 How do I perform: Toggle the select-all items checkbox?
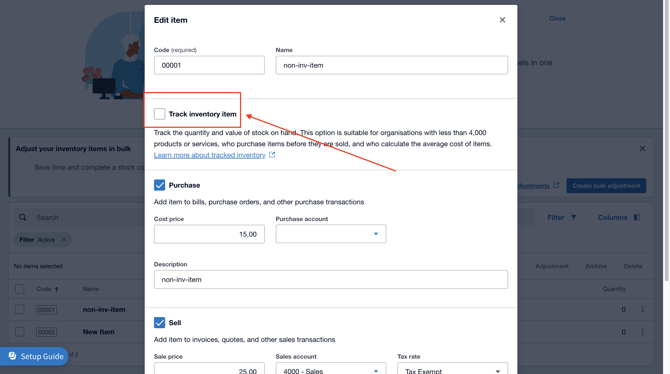[x=20, y=289]
